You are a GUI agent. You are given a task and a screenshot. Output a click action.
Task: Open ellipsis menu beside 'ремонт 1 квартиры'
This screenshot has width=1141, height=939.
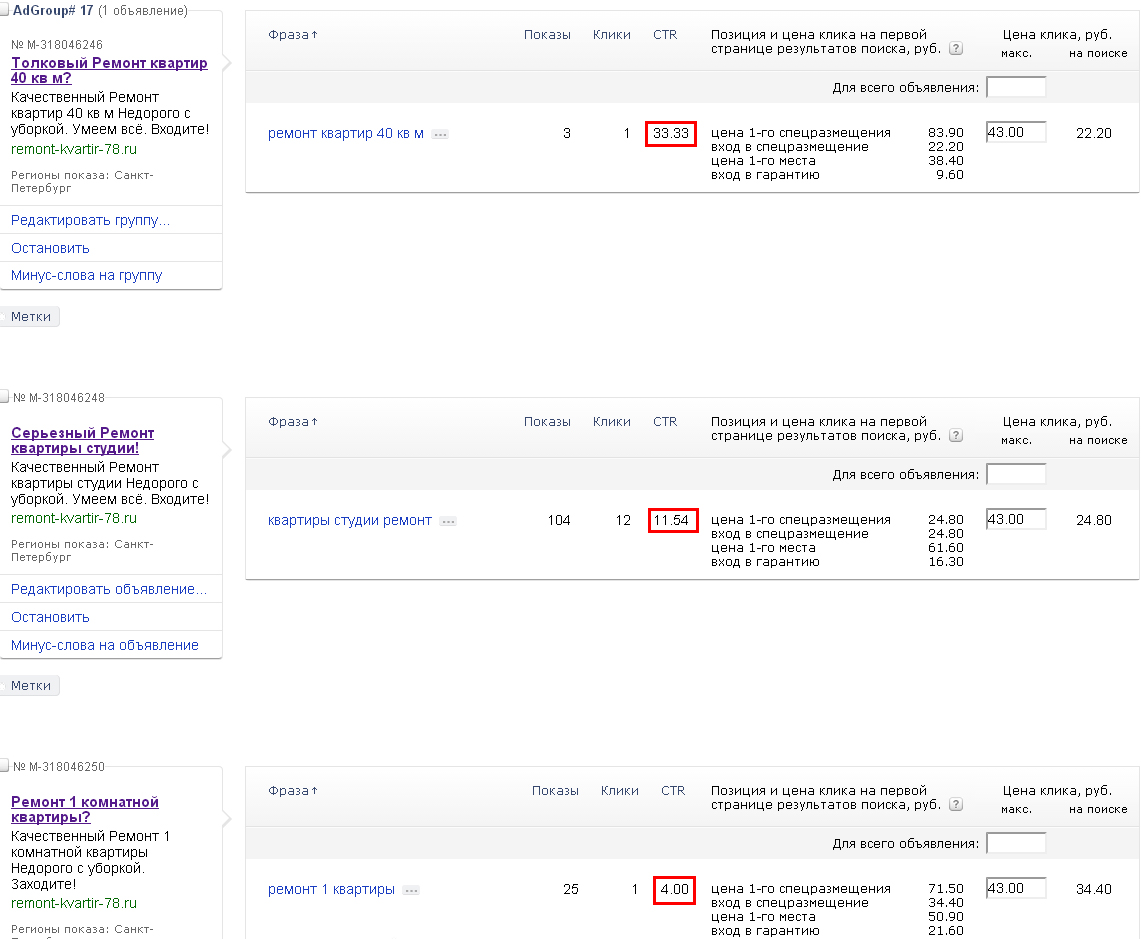411,890
